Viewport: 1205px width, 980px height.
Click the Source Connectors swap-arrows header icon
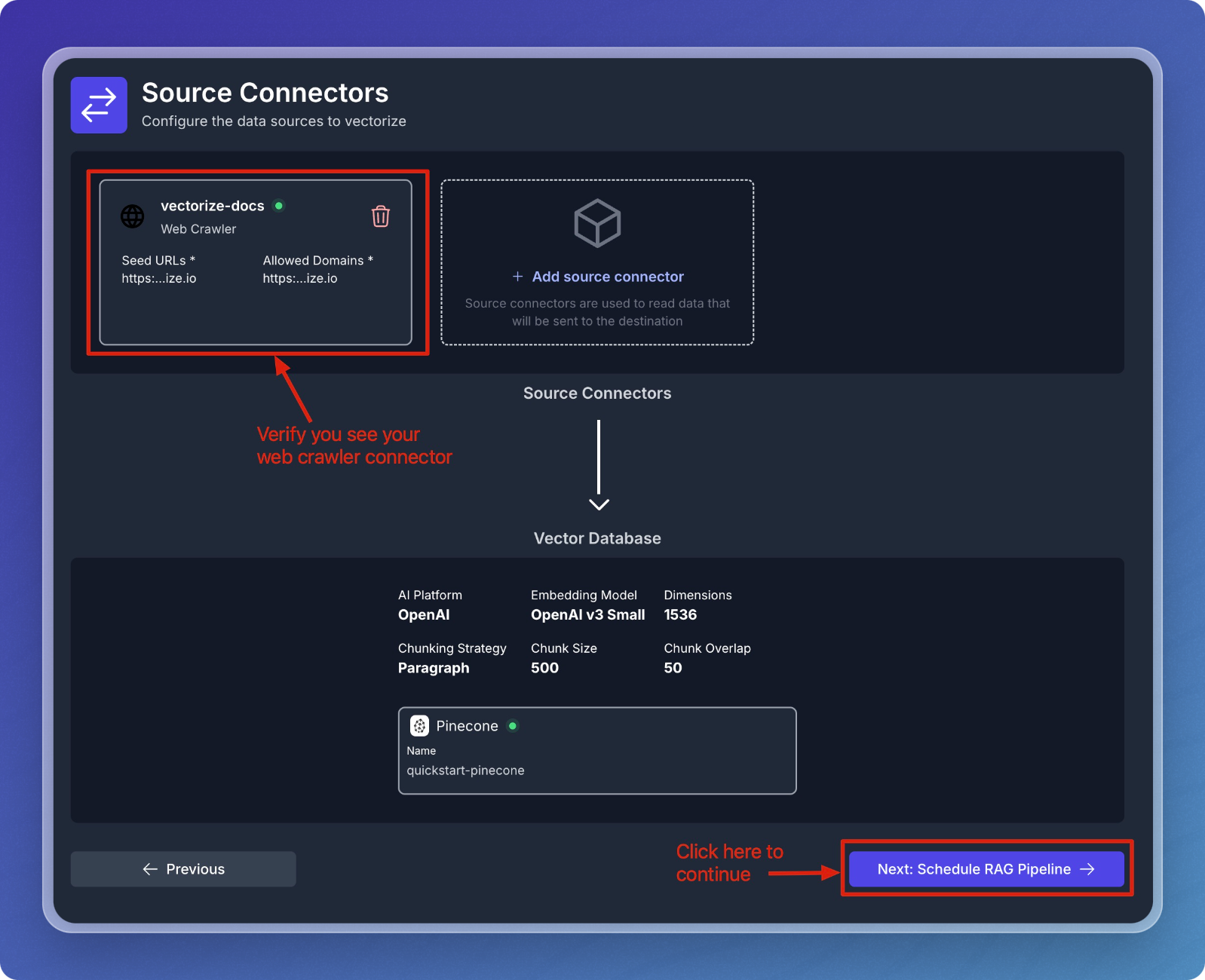click(x=99, y=105)
